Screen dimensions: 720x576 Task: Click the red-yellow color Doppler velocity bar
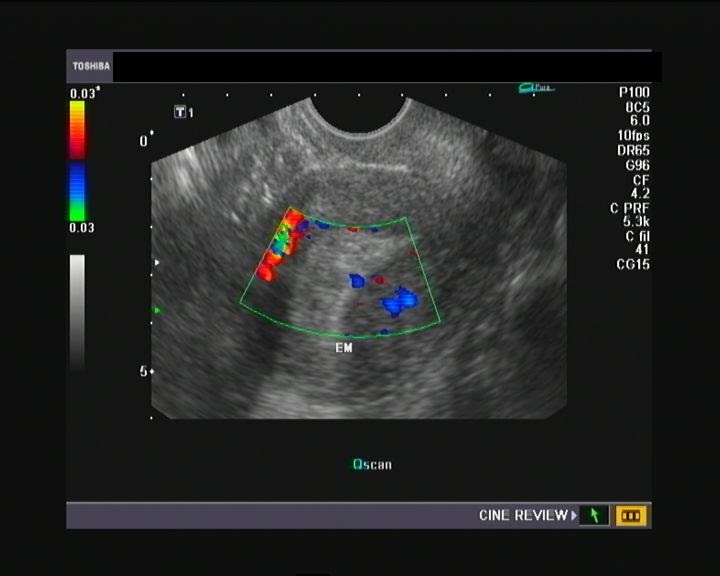(x=77, y=130)
